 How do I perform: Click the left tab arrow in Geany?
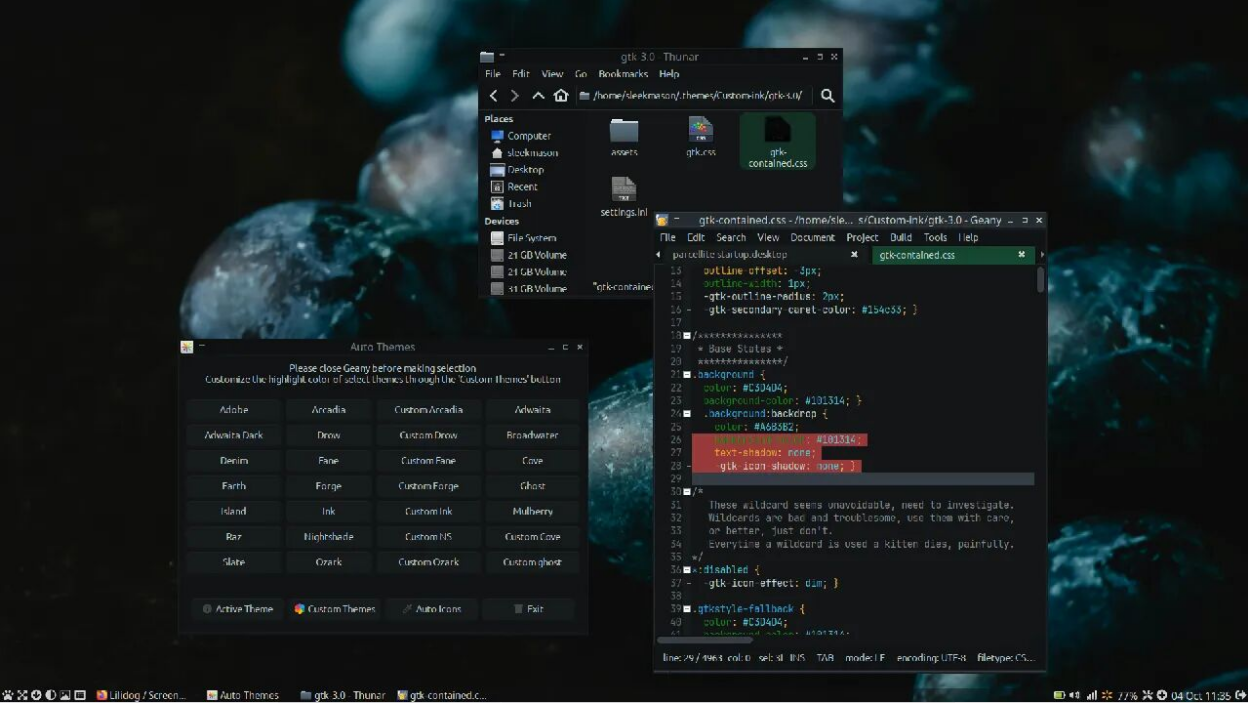coord(658,255)
